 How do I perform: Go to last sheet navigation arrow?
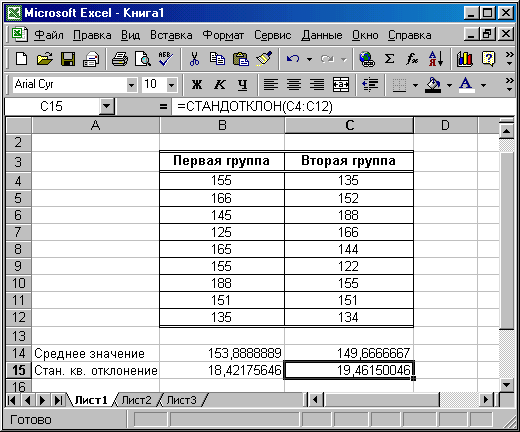pyautogui.click(x=58, y=400)
